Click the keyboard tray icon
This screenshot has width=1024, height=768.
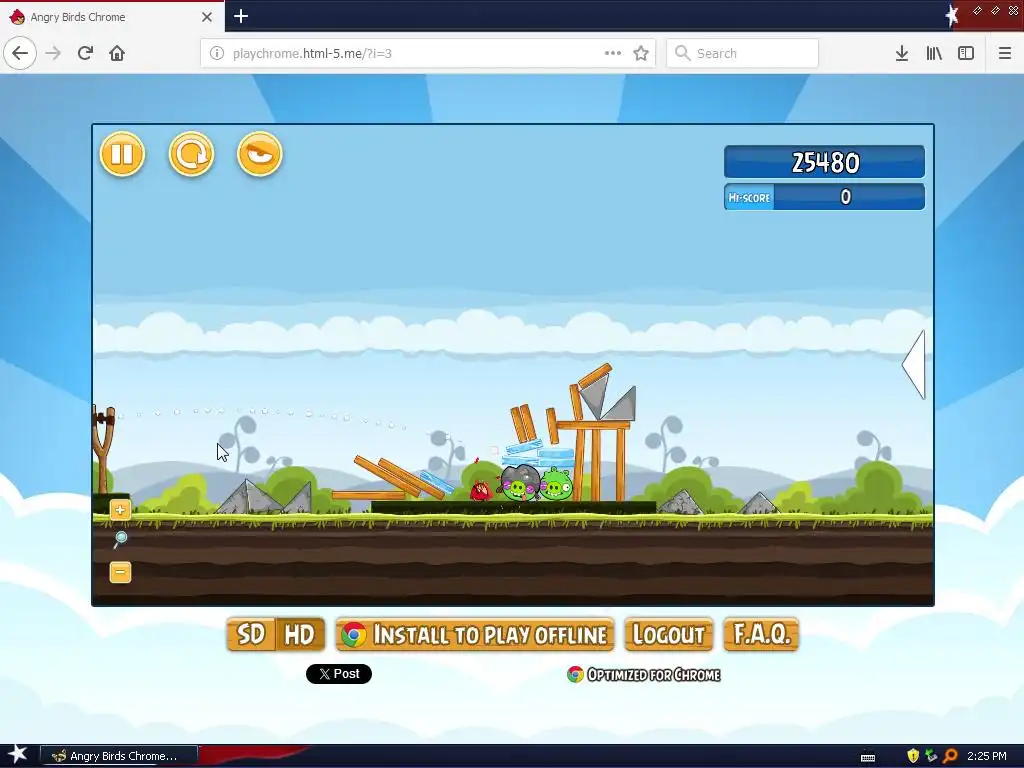868,757
